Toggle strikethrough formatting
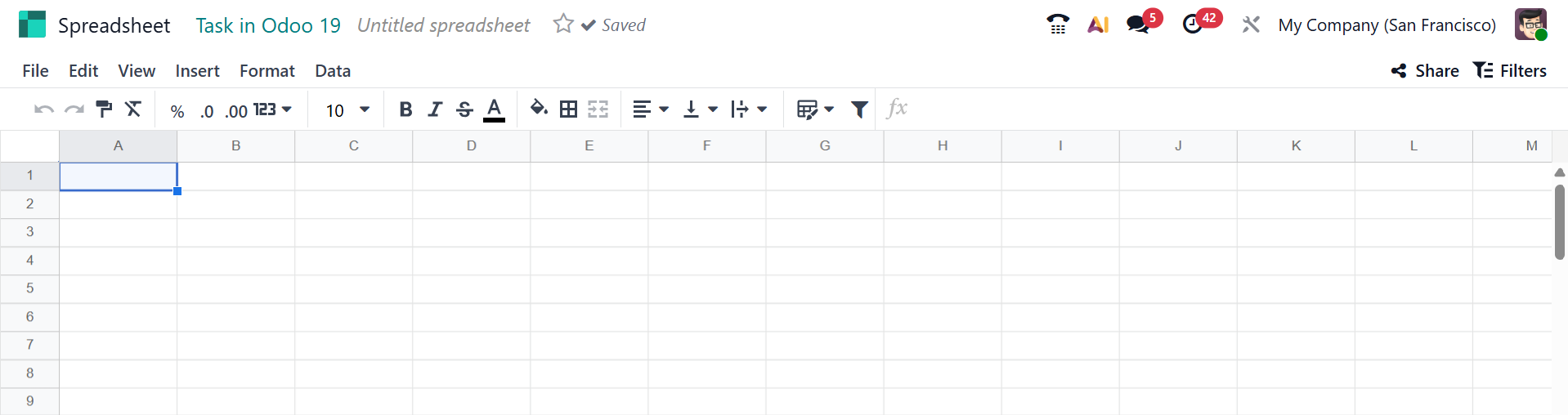The height and width of the screenshot is (415, 1568). coord(464,109)
